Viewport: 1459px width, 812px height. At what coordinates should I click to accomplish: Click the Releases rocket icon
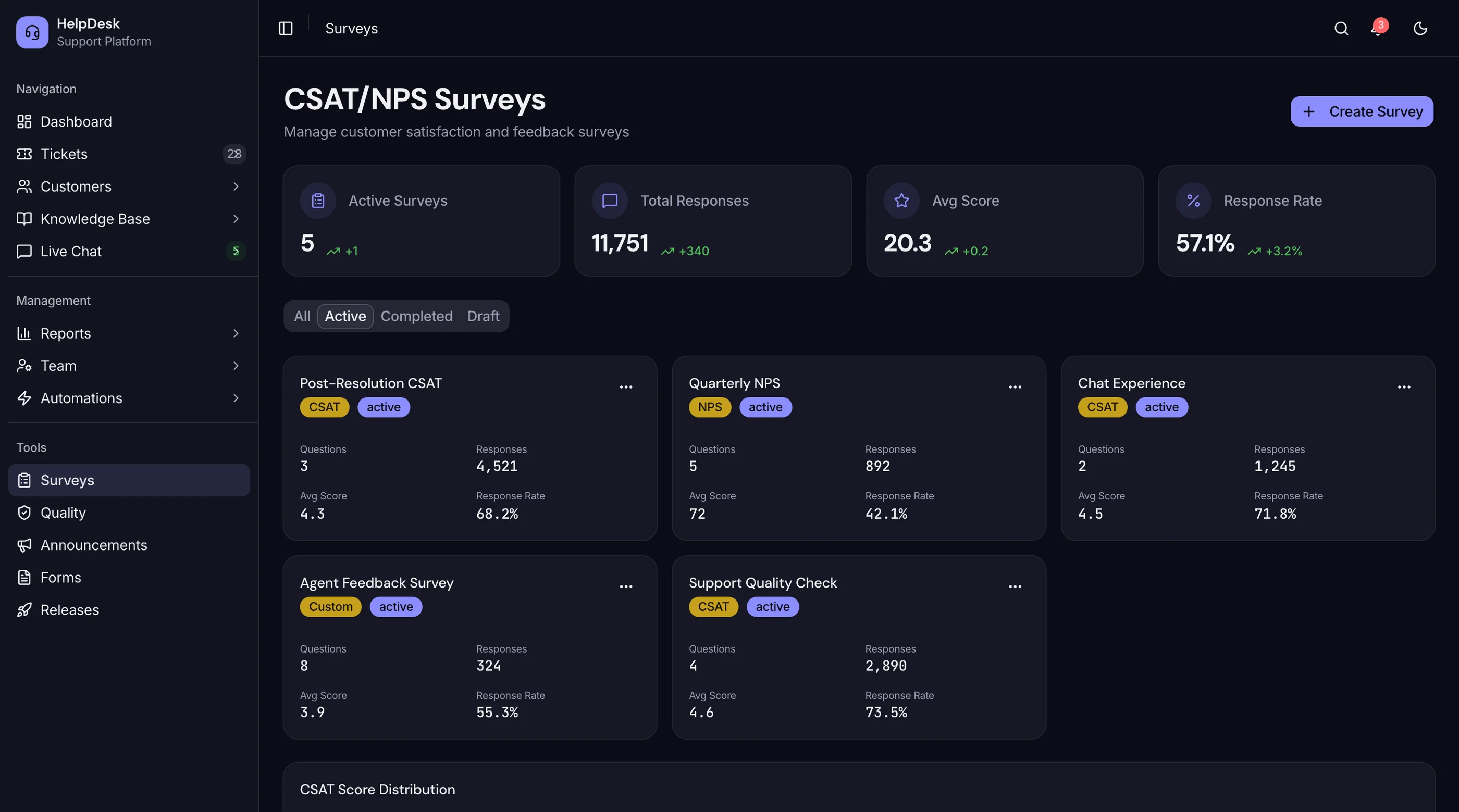click(24, 610)
